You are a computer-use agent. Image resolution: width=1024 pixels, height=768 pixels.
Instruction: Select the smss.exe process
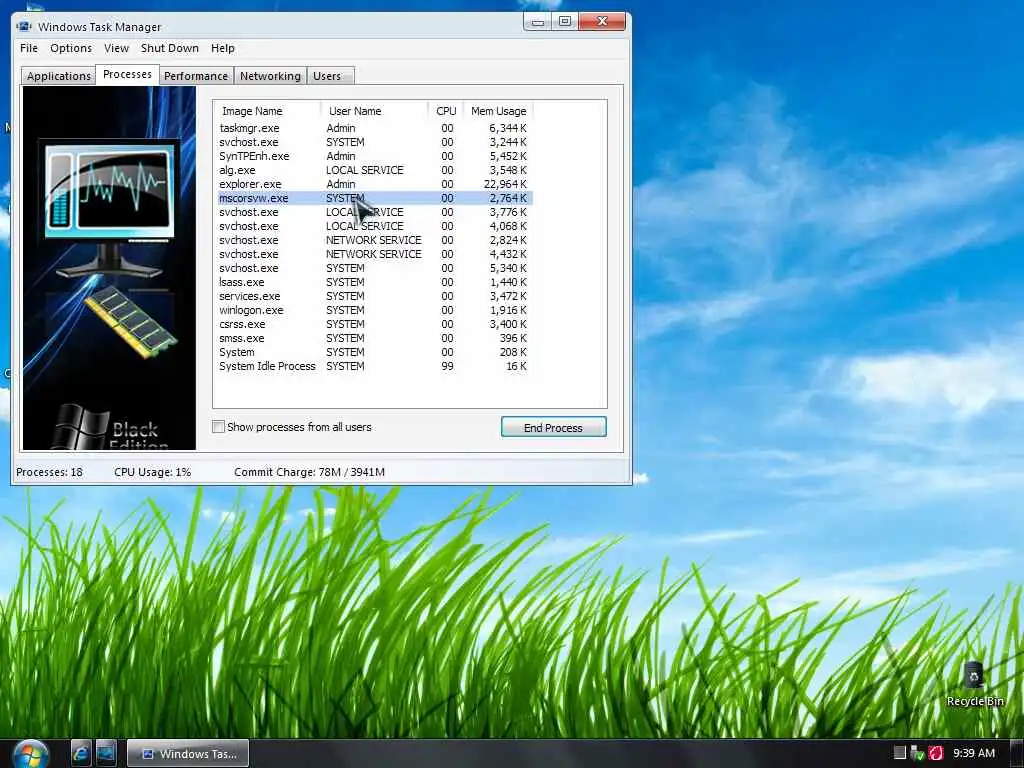click(375, 338)
